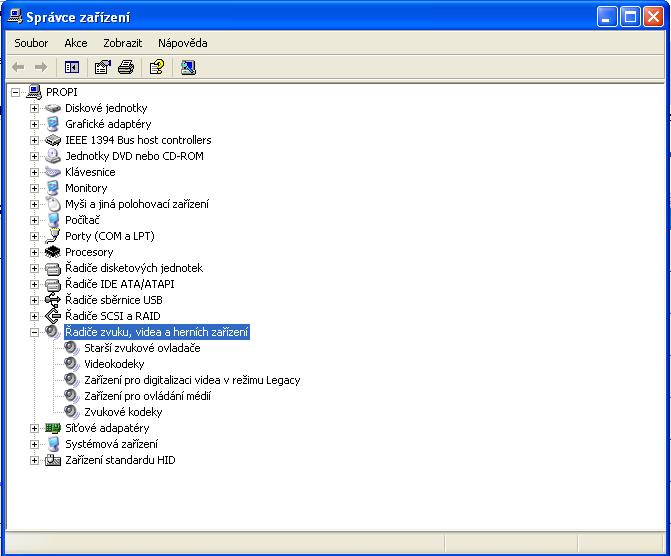
Task: Expand Diskové jednotky node
Action: pos(34,108)
